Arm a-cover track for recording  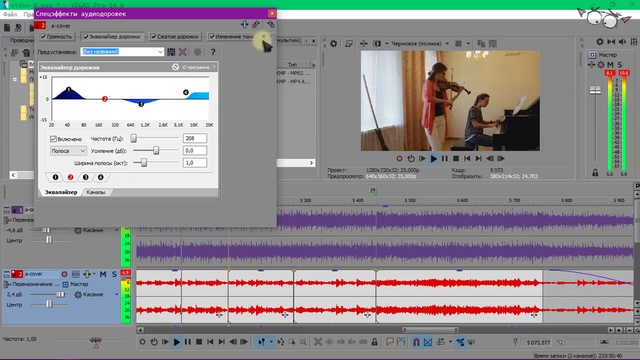pyautogui.click(x=64, y=274)
